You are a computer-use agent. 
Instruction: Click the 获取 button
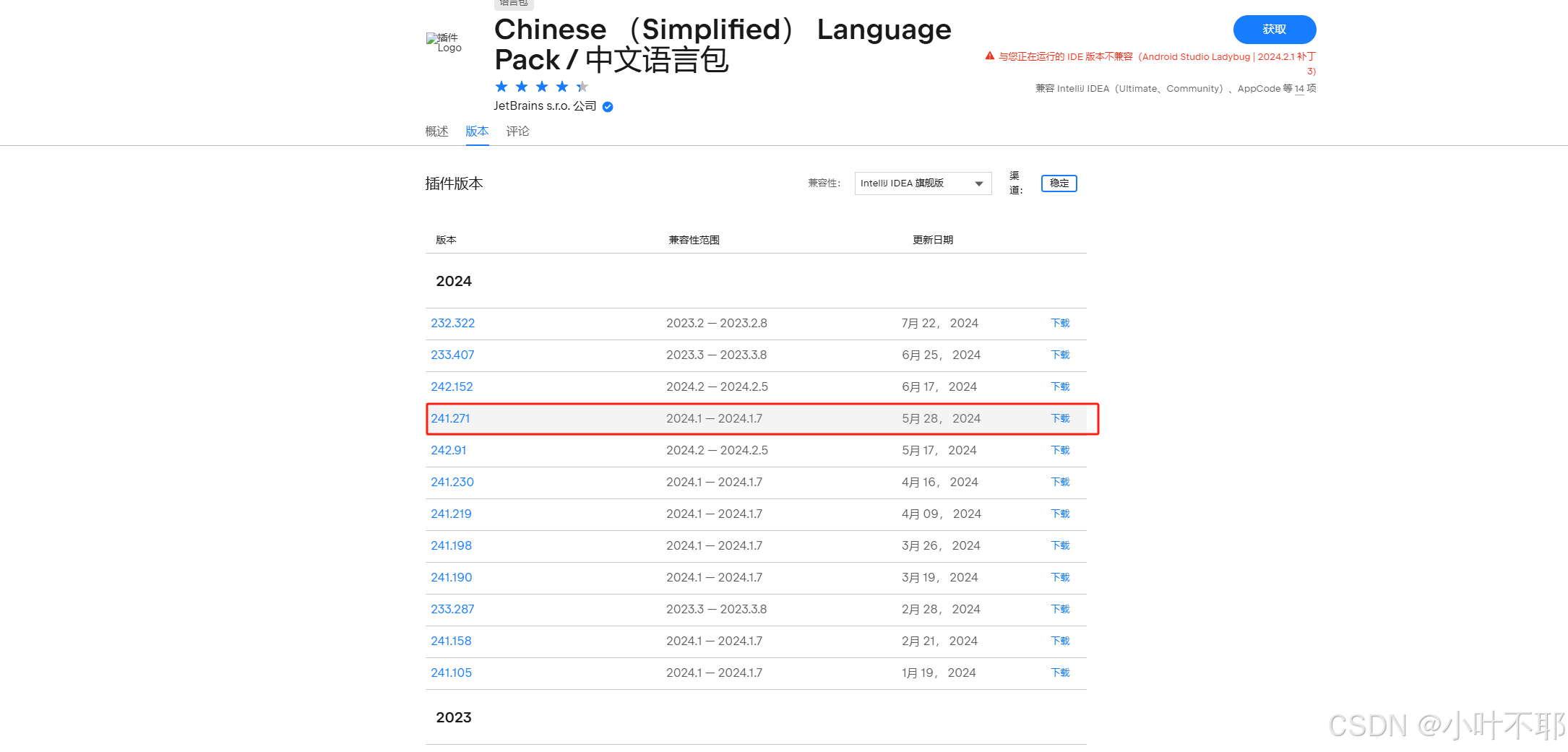point(1275,30)
